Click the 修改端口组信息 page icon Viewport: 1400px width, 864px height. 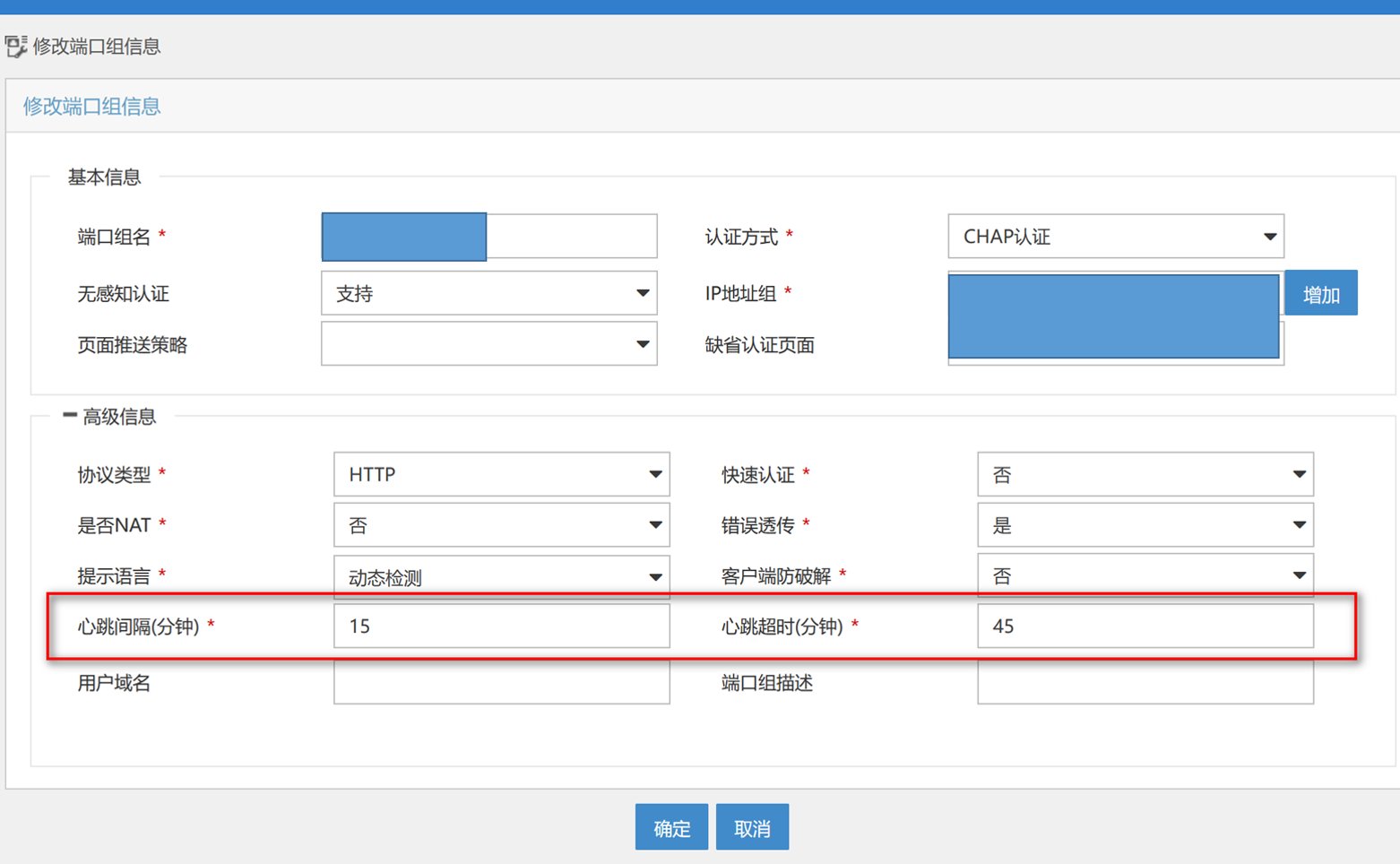(15, 47)
